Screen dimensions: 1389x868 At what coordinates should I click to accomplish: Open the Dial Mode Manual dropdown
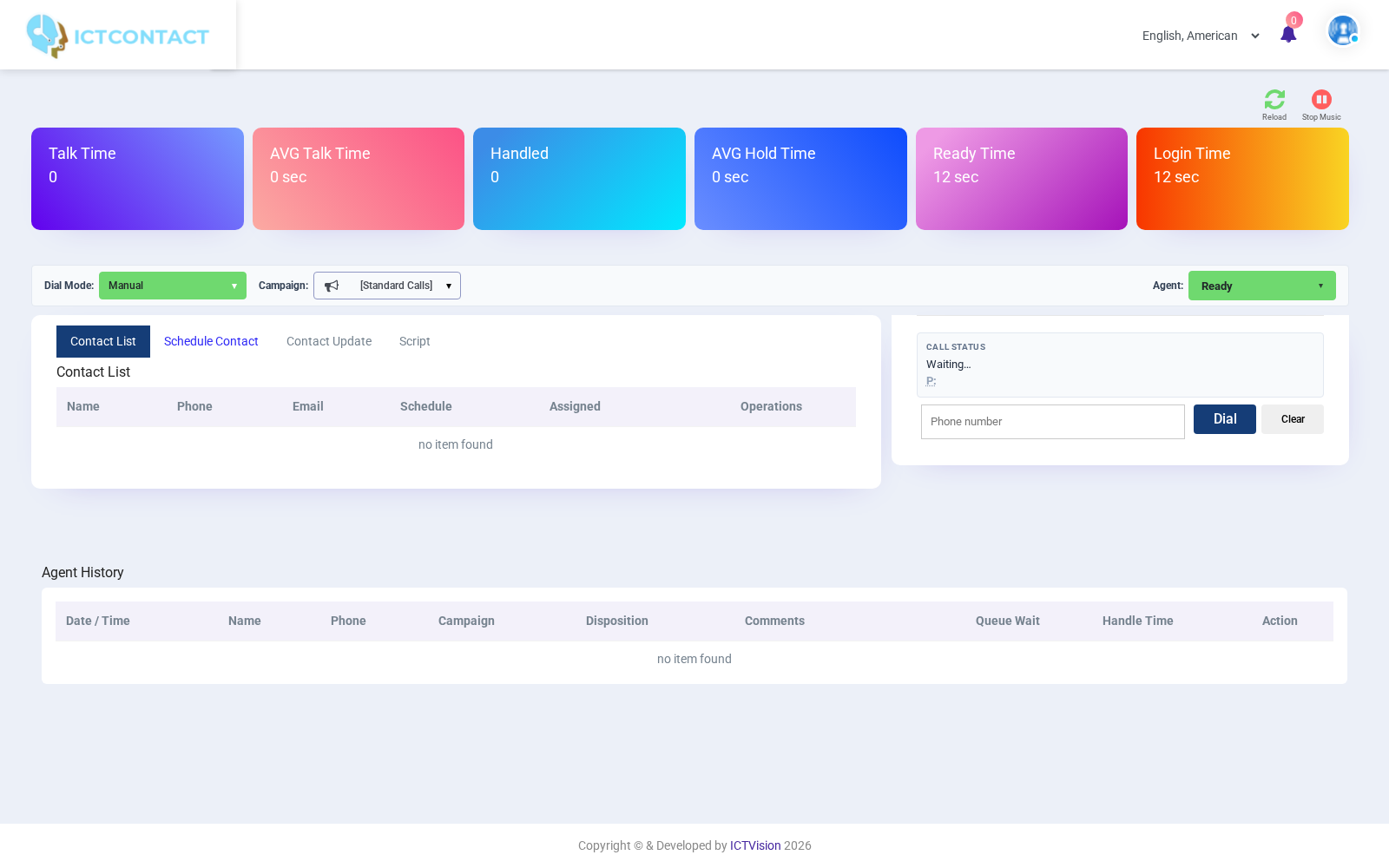(173, 286)
